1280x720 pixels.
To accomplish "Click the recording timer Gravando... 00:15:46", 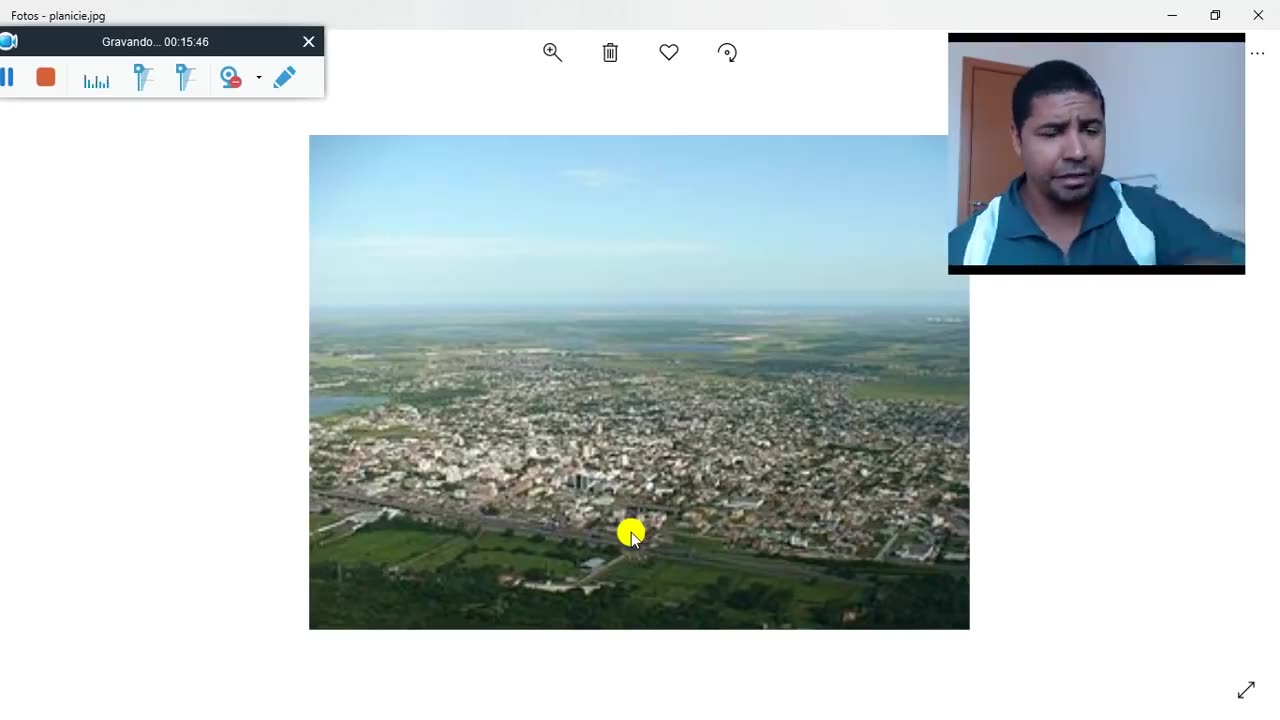I will pyautogui.click(x=155, y=42).
